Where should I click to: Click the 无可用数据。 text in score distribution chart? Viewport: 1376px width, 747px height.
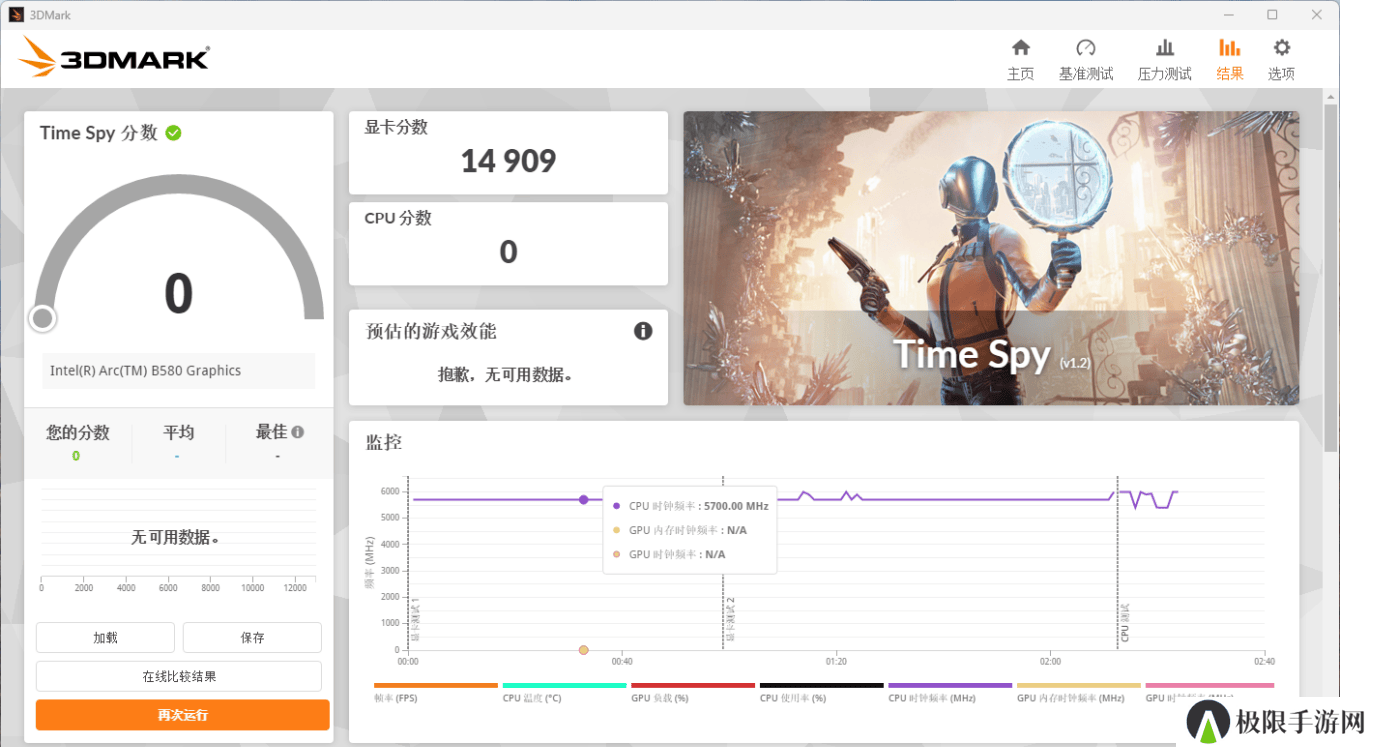tap(176, 537)
